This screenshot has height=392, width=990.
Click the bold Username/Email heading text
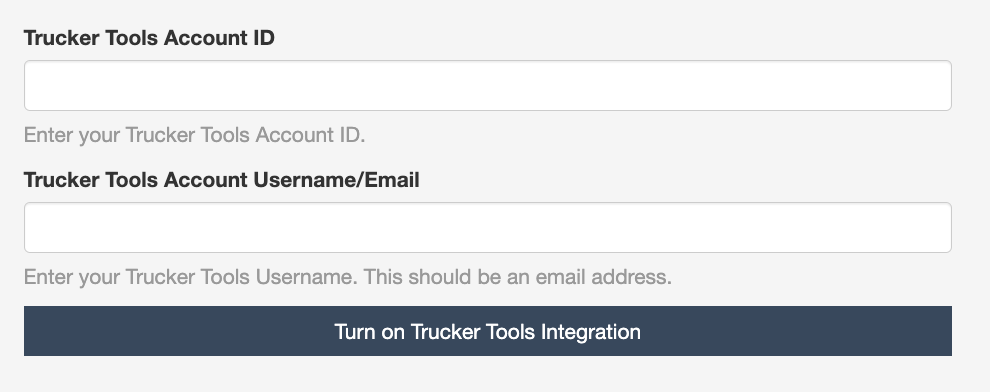(x=222, y=180)
